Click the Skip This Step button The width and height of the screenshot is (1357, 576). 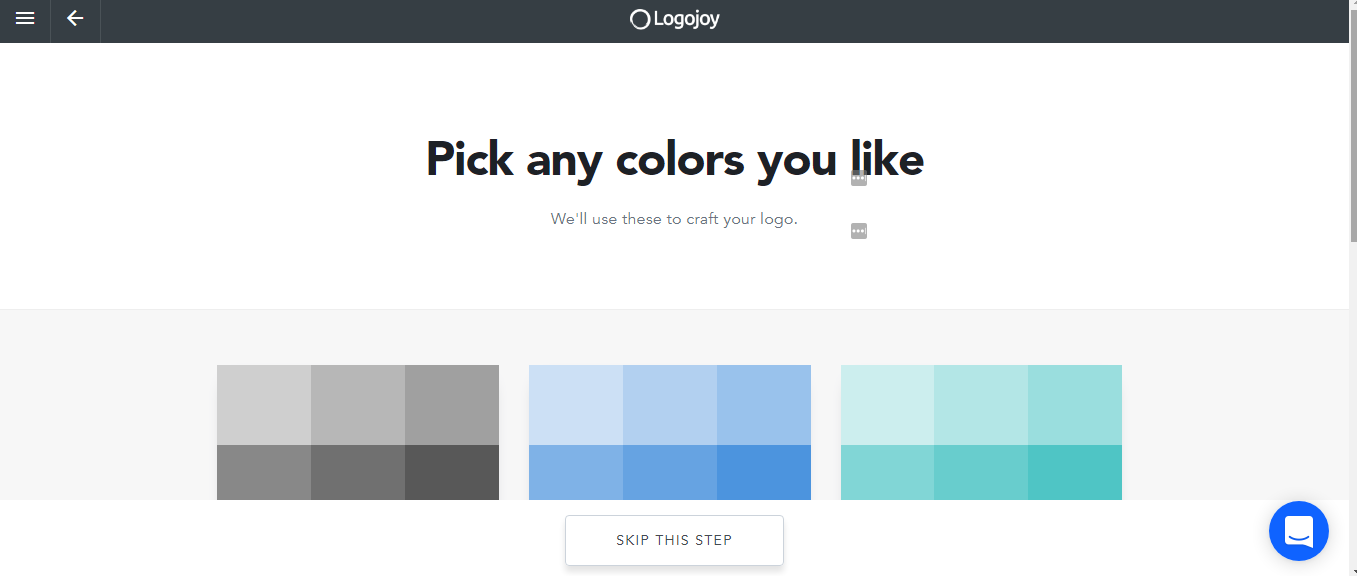click(x=674, y=540)
